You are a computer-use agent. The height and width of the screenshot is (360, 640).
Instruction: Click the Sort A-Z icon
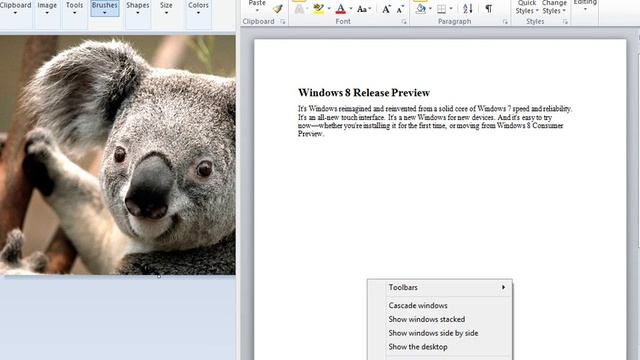tap(468, 9)
